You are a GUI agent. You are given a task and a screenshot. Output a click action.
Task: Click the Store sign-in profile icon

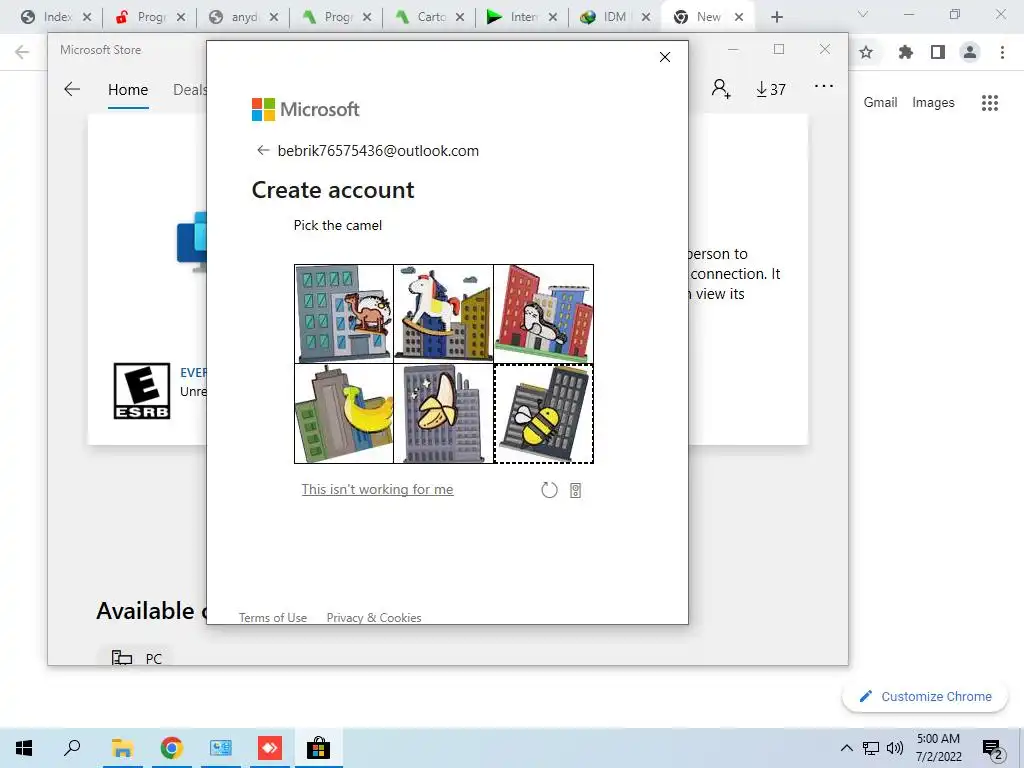click(x=721, y=89)
